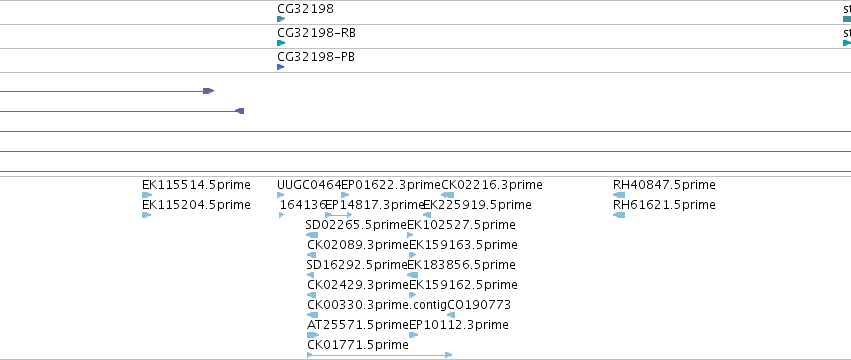Select the EK183856.5prime feature arrow
This screenshot has height=360, width=851.
tap(412, 275)
